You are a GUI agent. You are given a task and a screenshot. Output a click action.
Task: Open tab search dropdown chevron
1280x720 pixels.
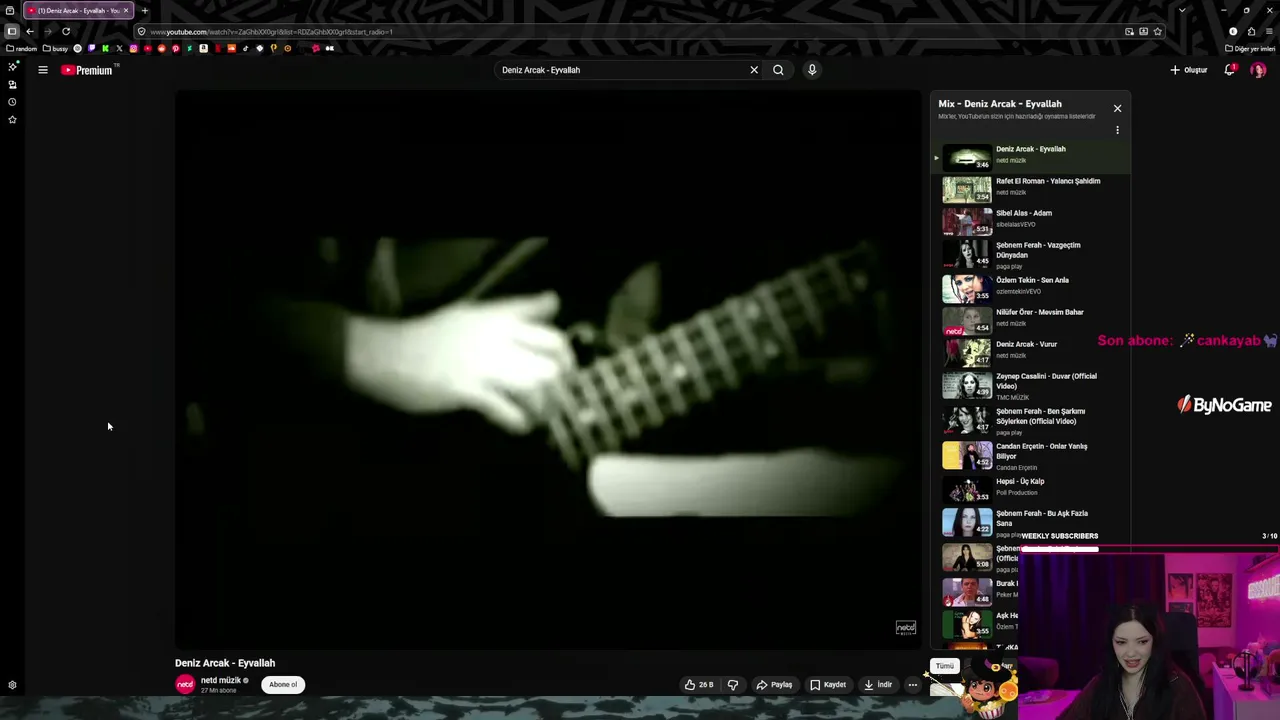(1182, 10)
